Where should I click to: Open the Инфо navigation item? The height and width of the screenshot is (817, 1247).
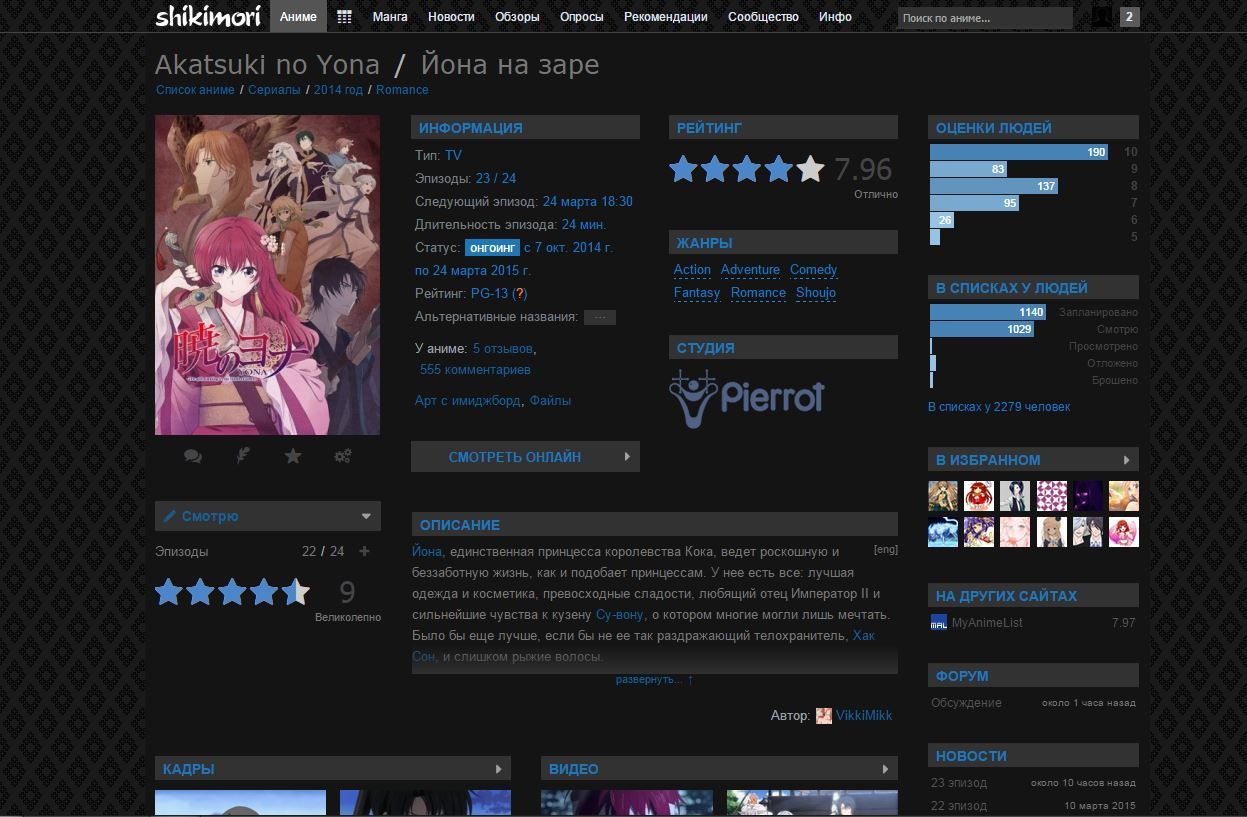[x=835, y=17]
